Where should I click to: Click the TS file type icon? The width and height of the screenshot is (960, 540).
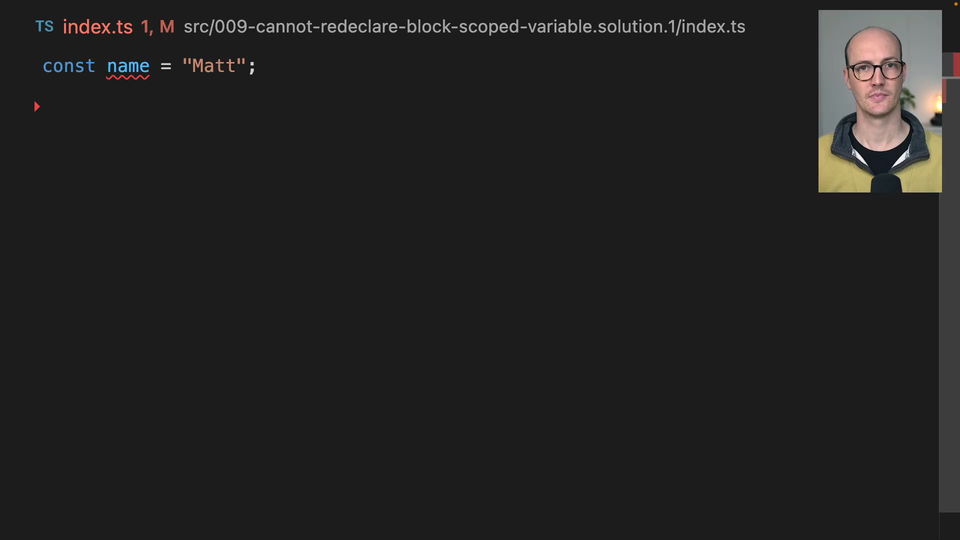pyautogui.click(x=44, y=27)
